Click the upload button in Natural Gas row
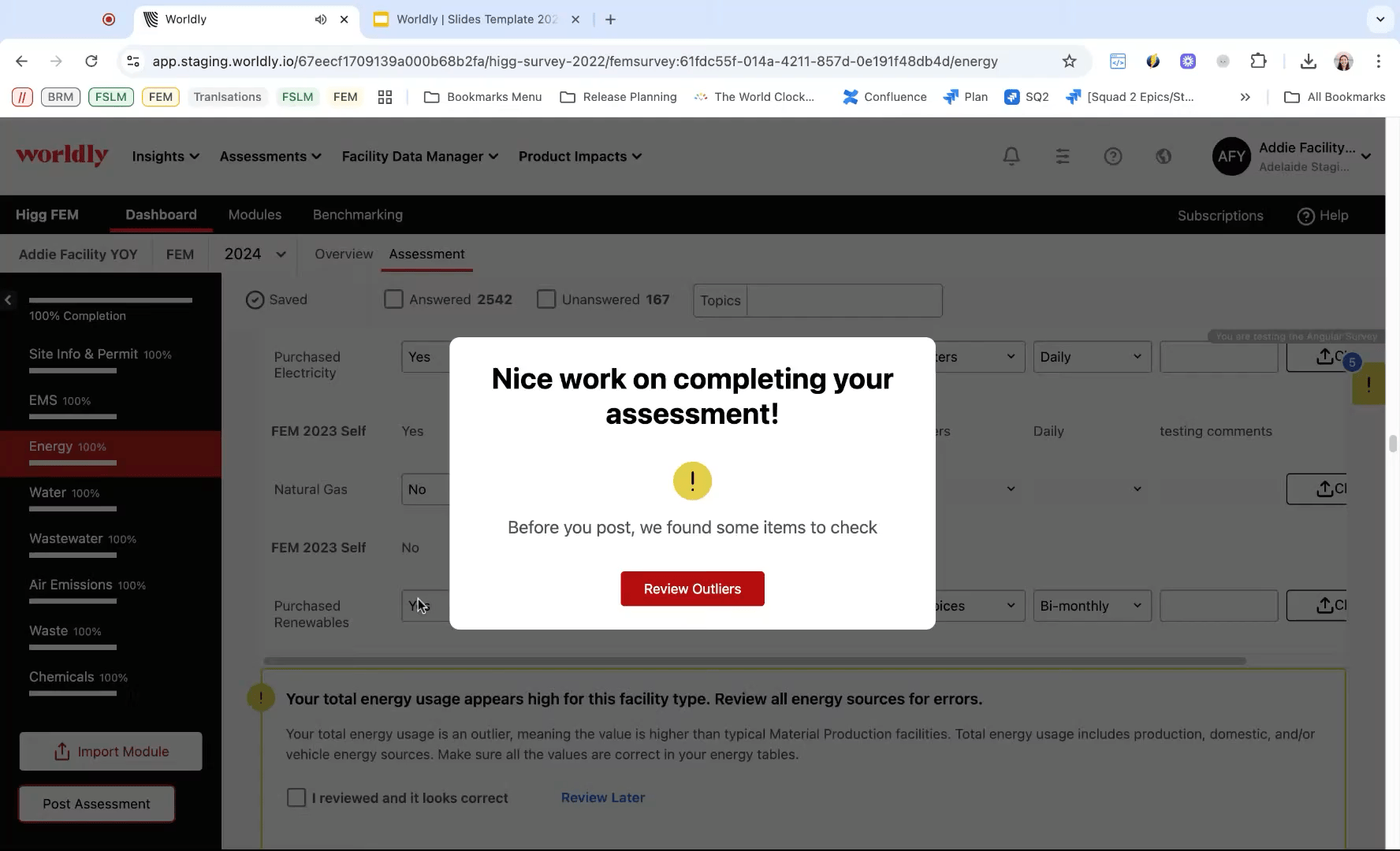1400x851 pixels. pyautogui.click(x=1316, y=489)
